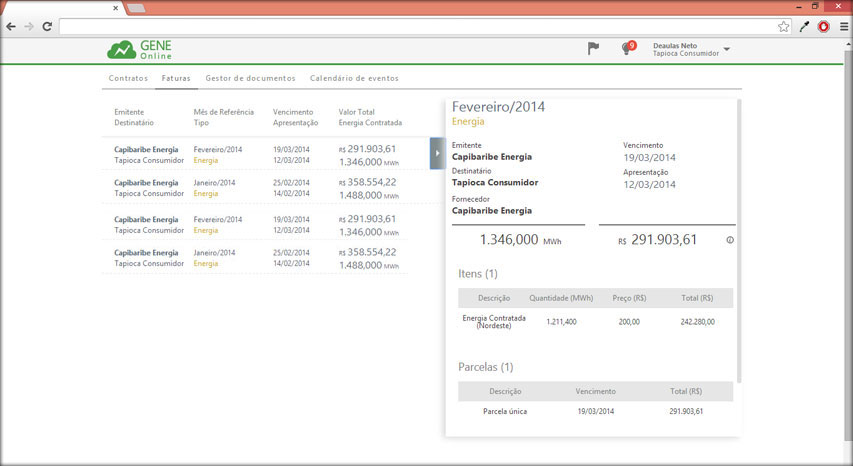
Task: Open the Calendário de eventos tab
Action: point(354,78)
